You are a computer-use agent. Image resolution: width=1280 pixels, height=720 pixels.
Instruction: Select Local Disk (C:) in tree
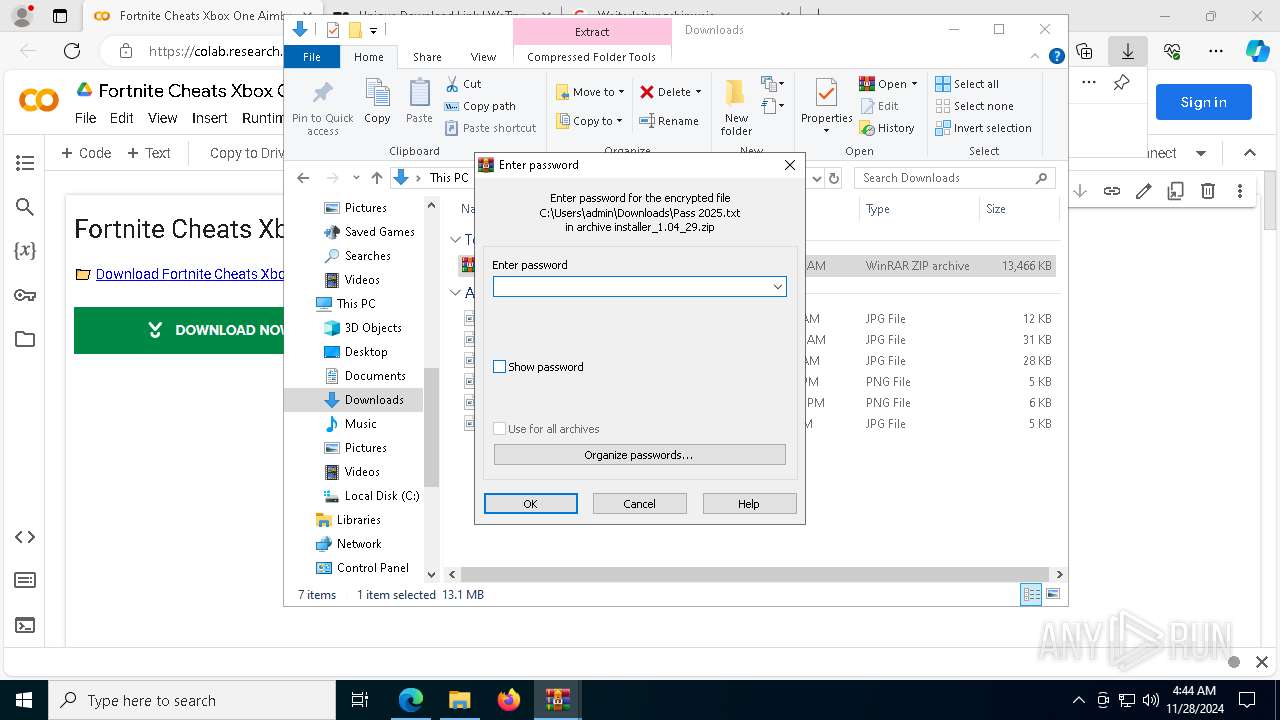tap(372, 496)
